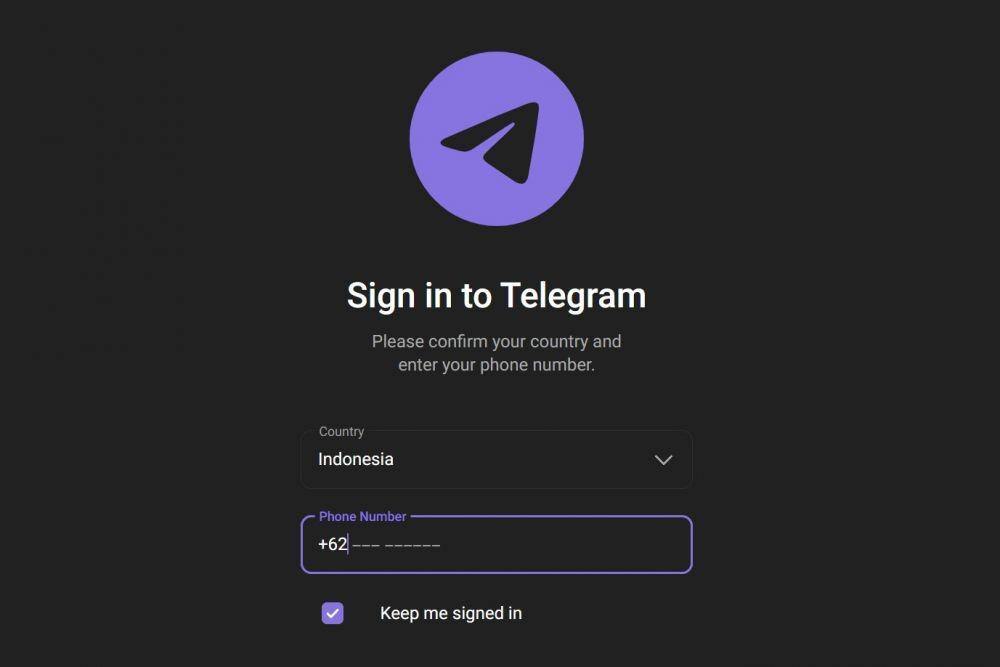Click empty area of Country box before chevron
The image size is (1000, 667).
point(523,460)
